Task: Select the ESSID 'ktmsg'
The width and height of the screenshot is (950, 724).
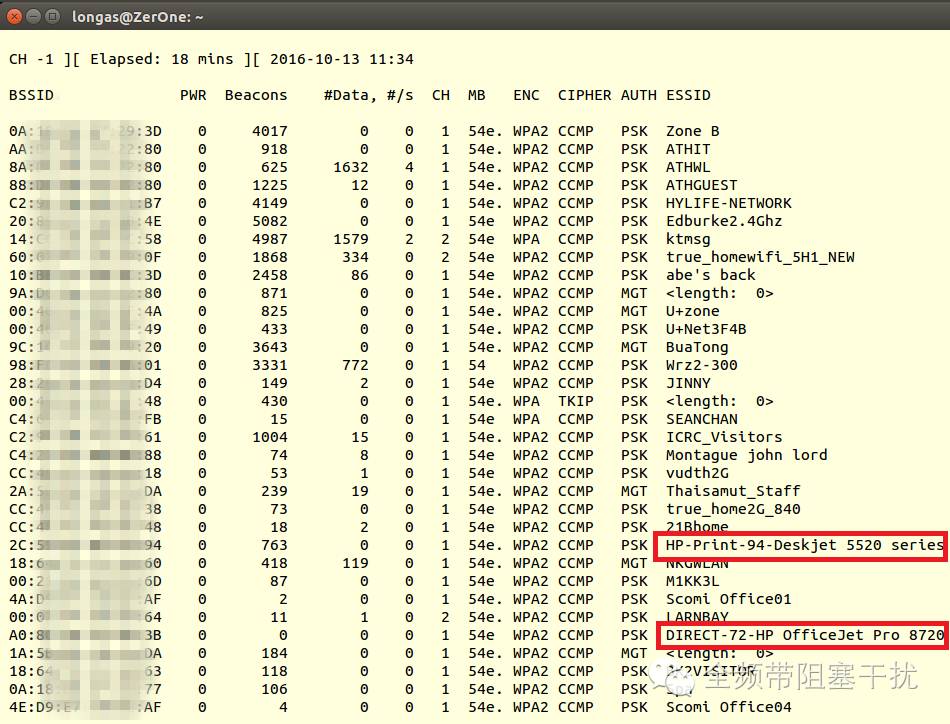Action: 688,239
